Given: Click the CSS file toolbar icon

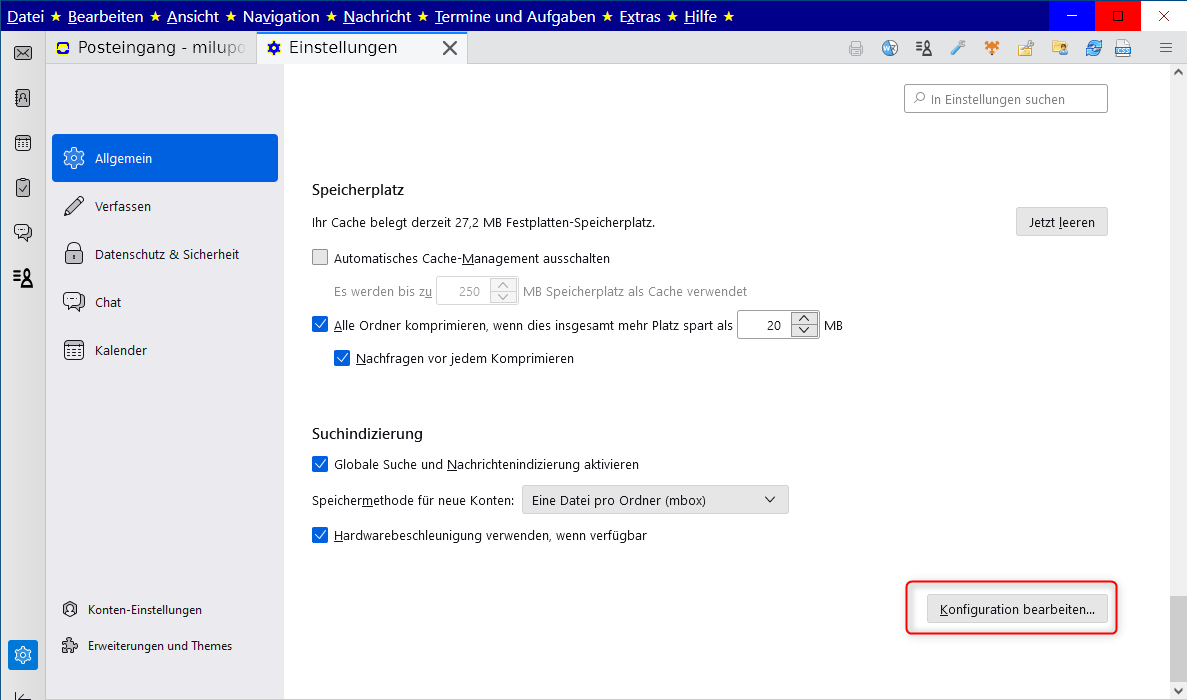Looking at the screenshot, I should pos(1123,48).
